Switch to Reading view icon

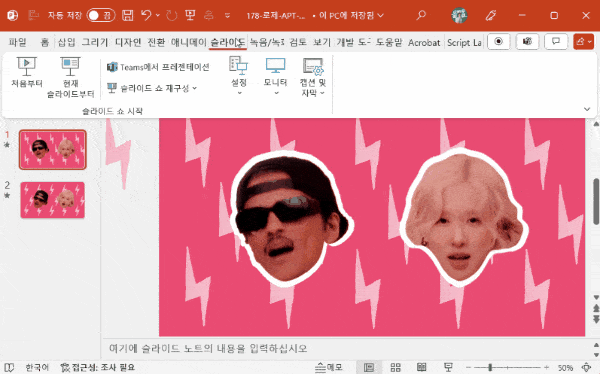pyautogui.click(x=422, y=367)
